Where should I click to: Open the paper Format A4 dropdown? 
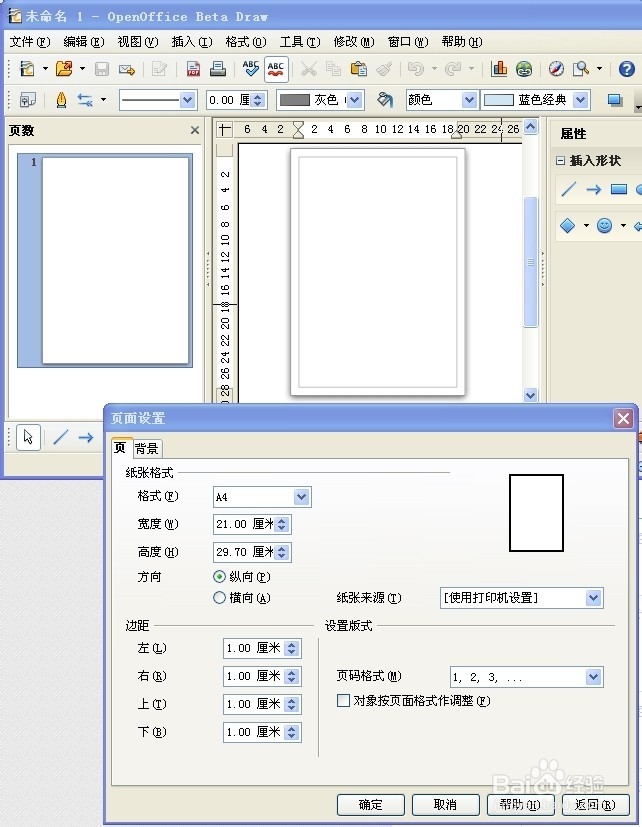(x=301, y=497)
